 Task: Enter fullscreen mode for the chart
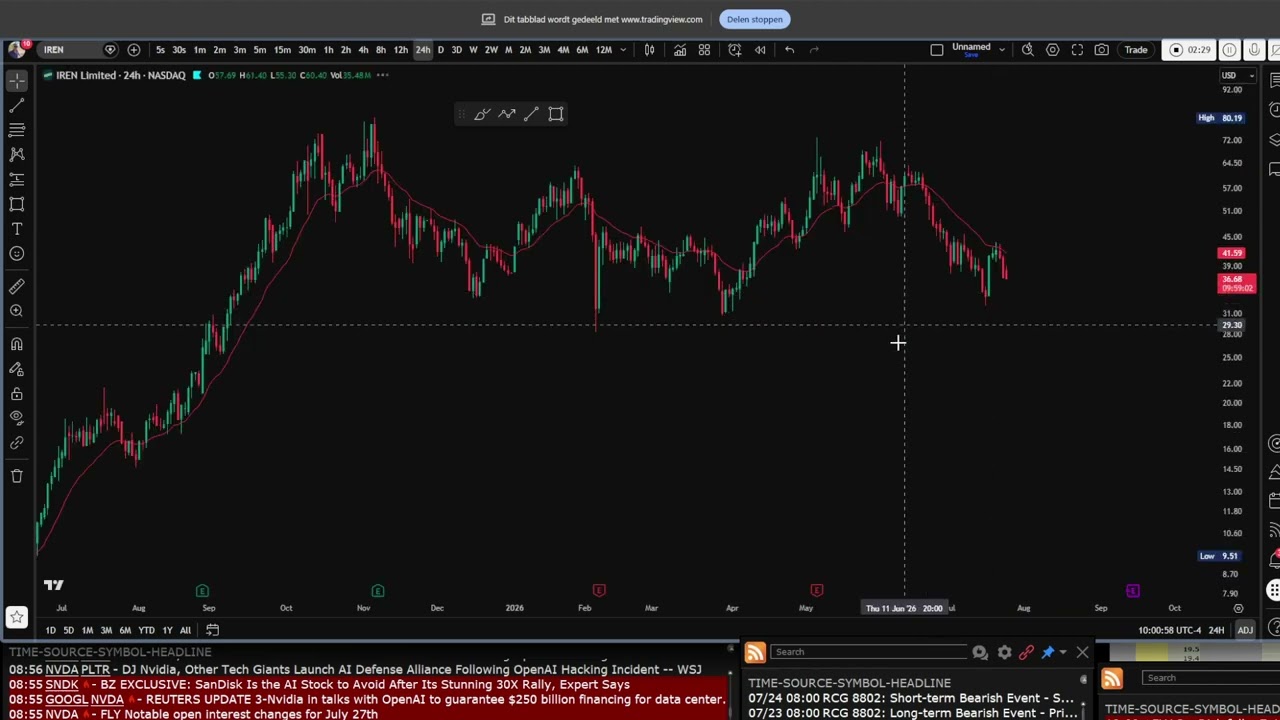click(x=1077, y=50)
